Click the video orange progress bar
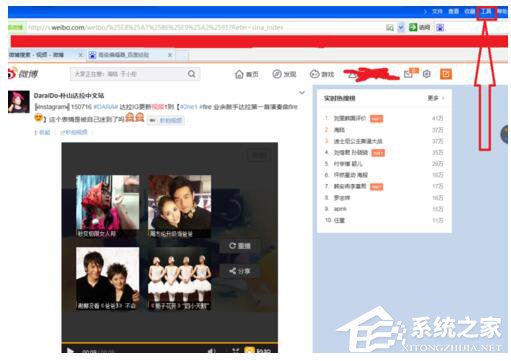511x361 pixels. pos(169,343)
